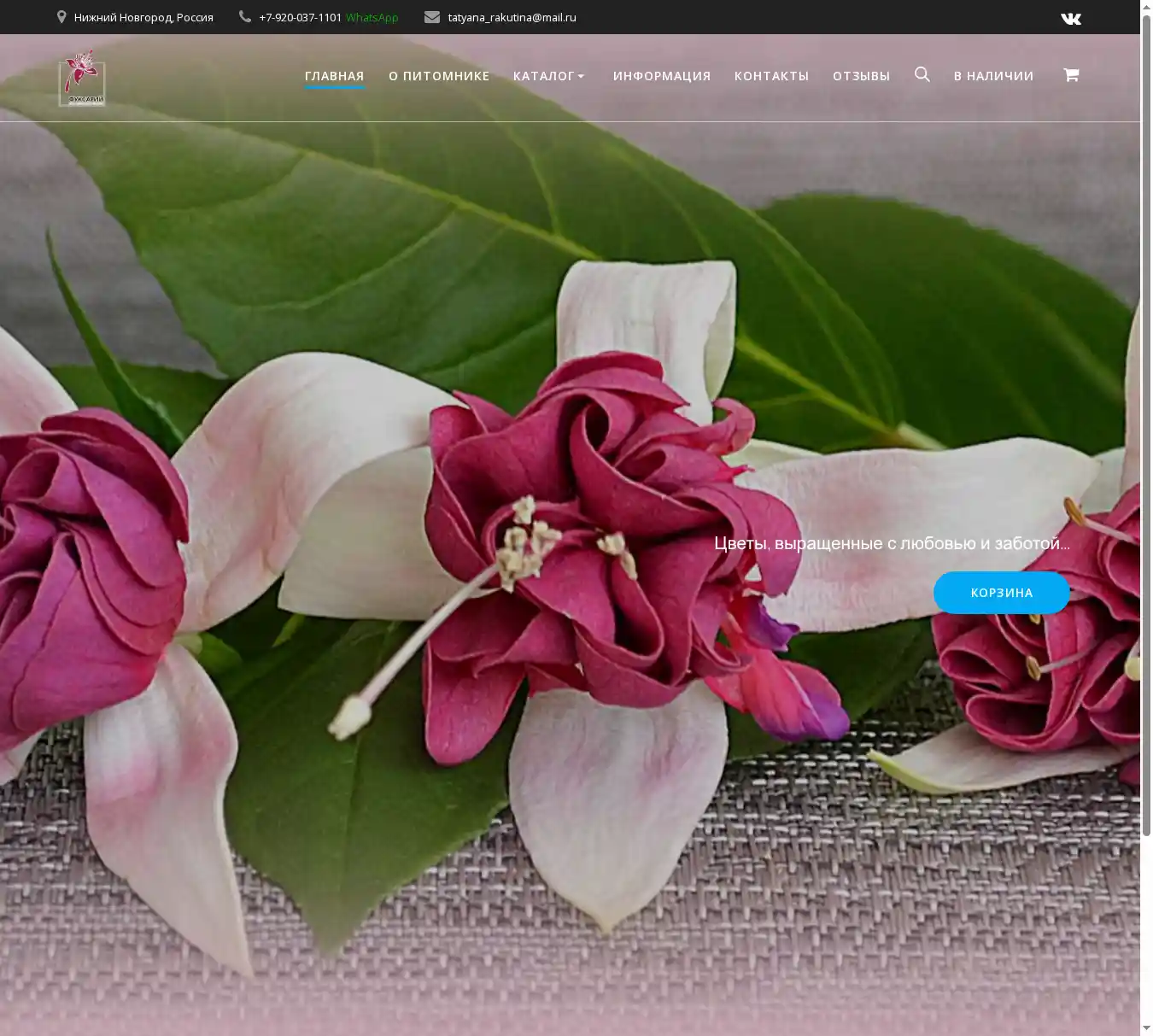Image resolution: width=1153 pixels, height=1036 pixels.
Task: Click the phone handset icon
Action: tap(245, 17)
